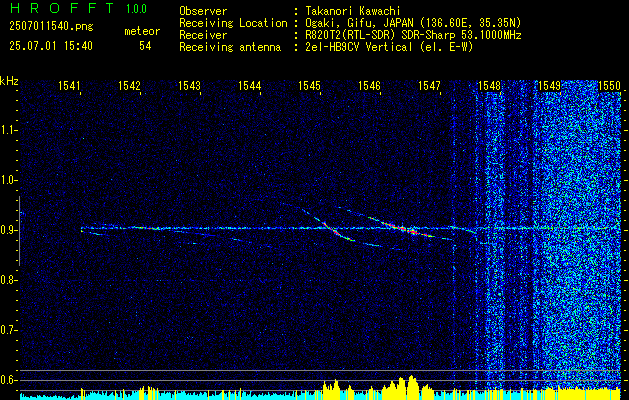Click the 1549 time marker
This screenshot has height=400, width=629.
click(549, 85)
